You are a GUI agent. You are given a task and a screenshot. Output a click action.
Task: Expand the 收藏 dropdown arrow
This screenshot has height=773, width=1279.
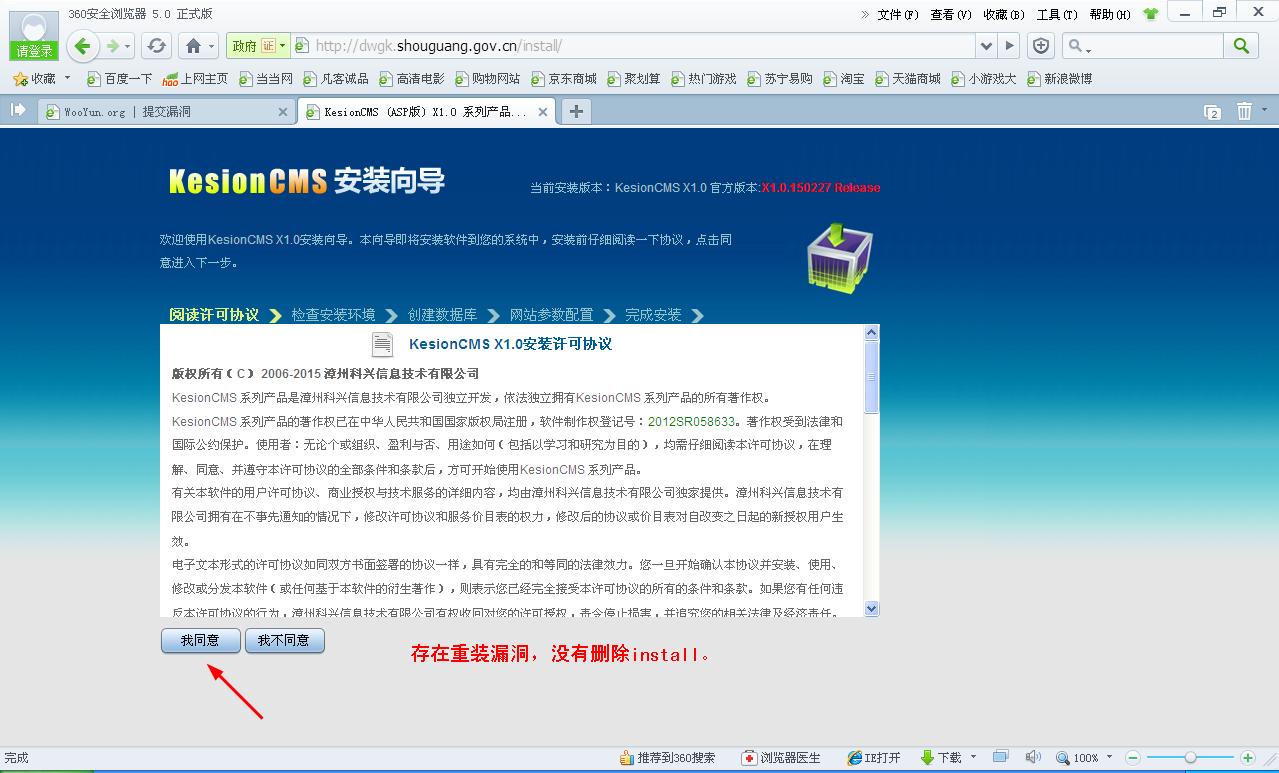(68, 78)
